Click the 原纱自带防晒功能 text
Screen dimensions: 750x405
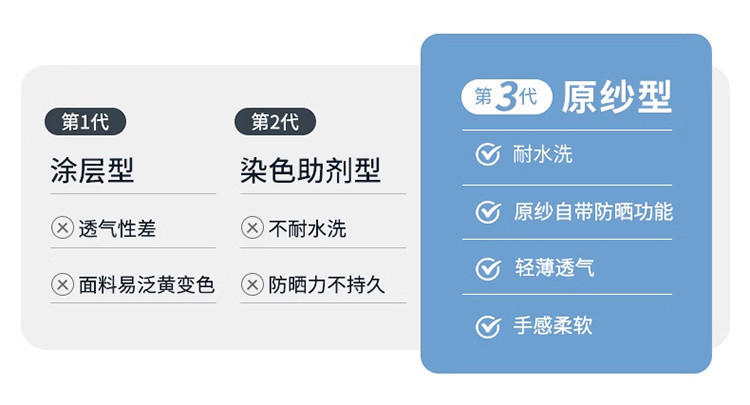coord(593,212)
